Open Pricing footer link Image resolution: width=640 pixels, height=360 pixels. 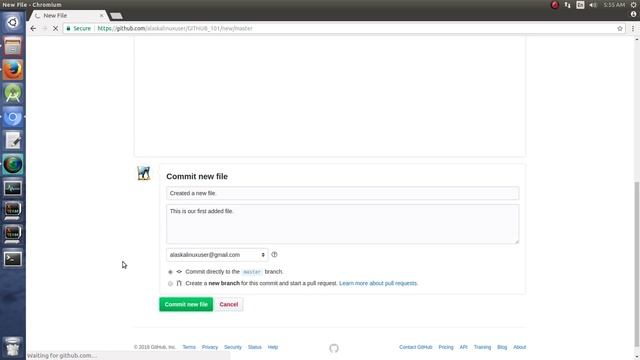[x=446, y=347]
